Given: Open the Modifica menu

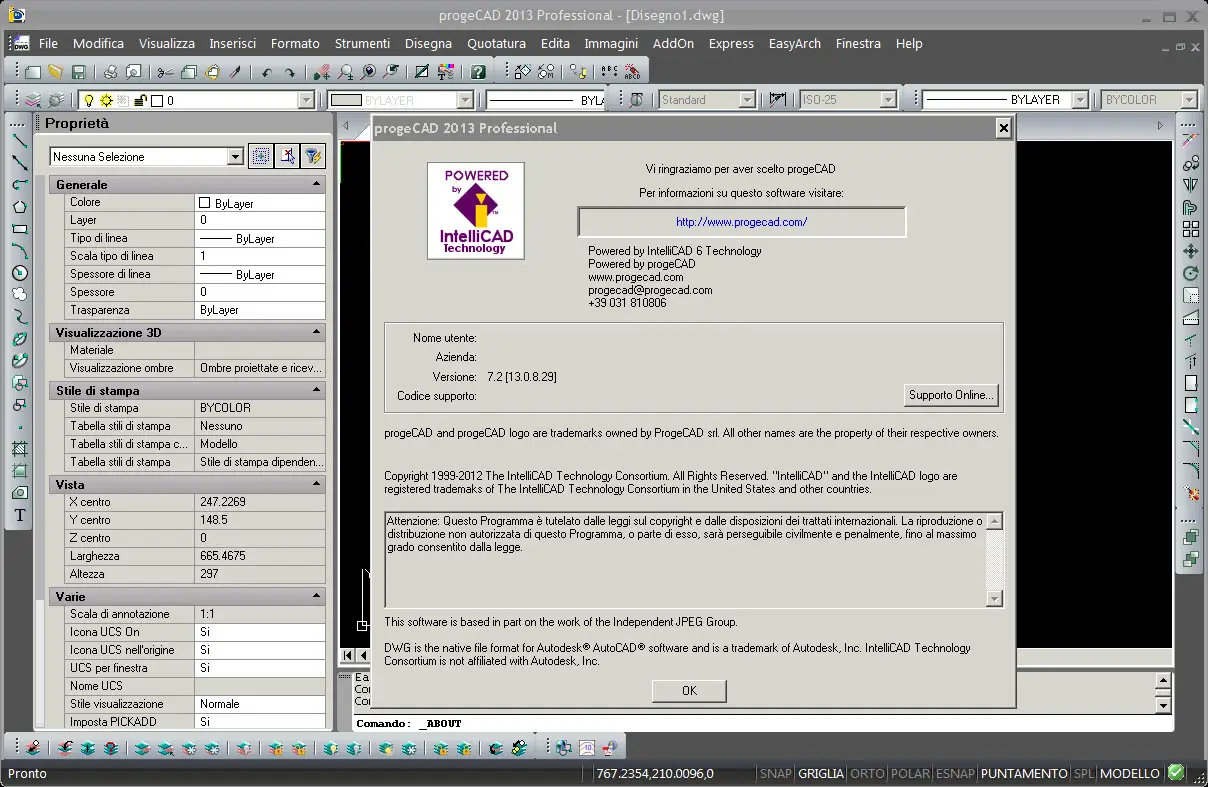Looking at the screenshot, I should [98, 43].
